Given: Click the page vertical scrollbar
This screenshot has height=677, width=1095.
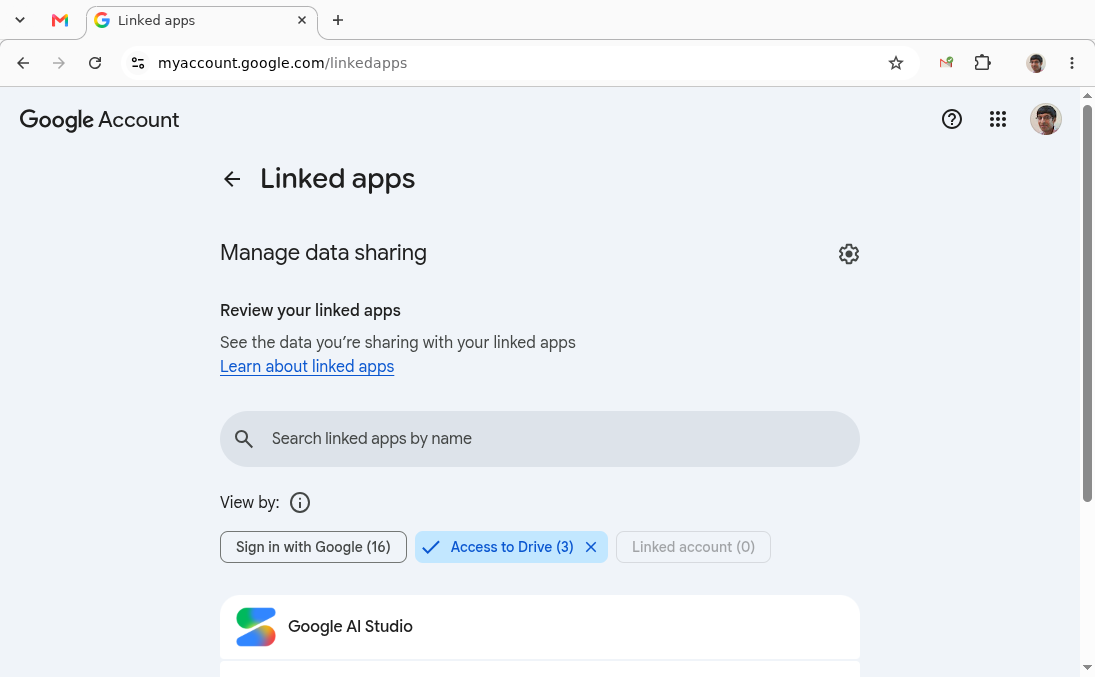Looking at the screenshot, I should click(x=1087, y=303).
